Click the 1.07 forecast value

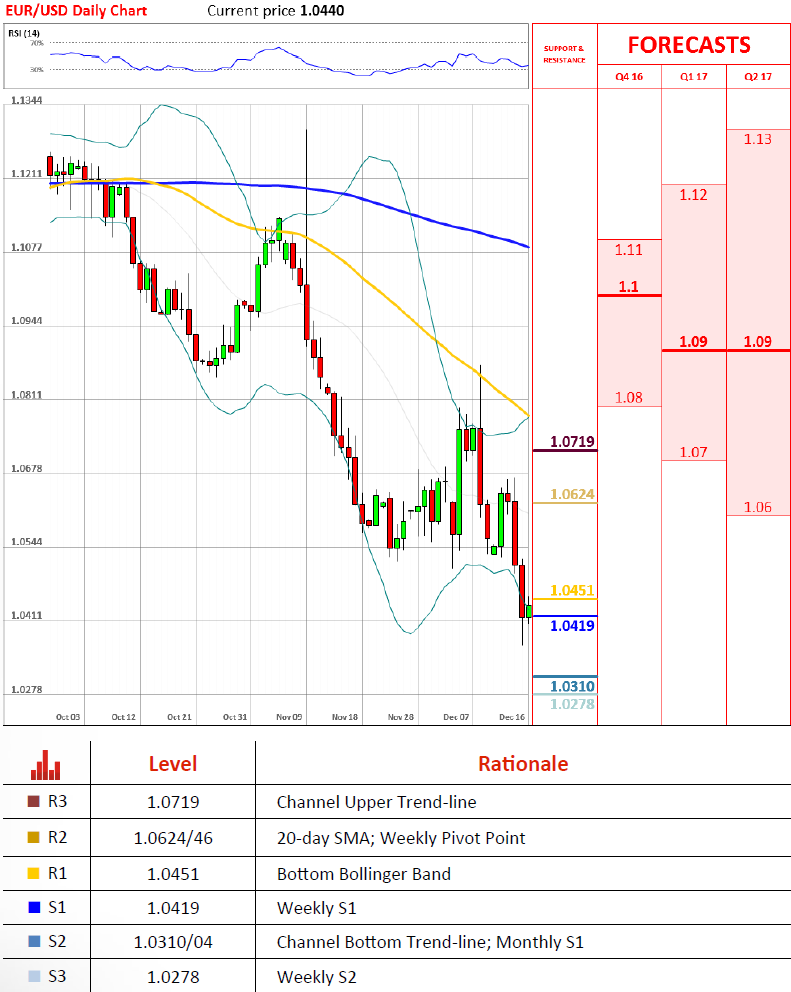coord(694,452)
